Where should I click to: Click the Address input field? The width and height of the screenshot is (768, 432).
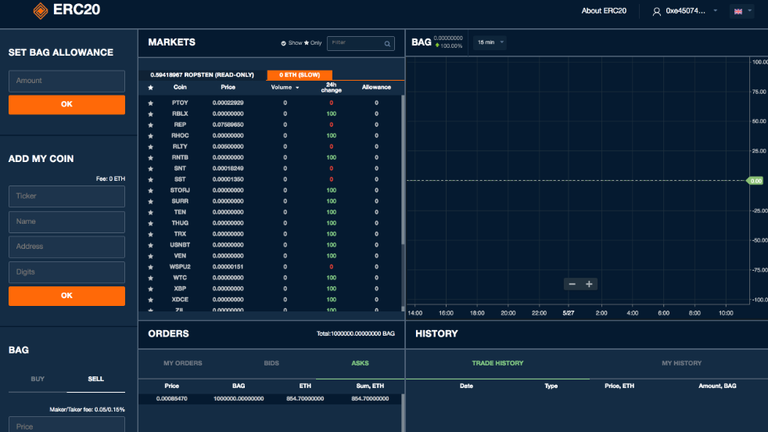point(67,247)
